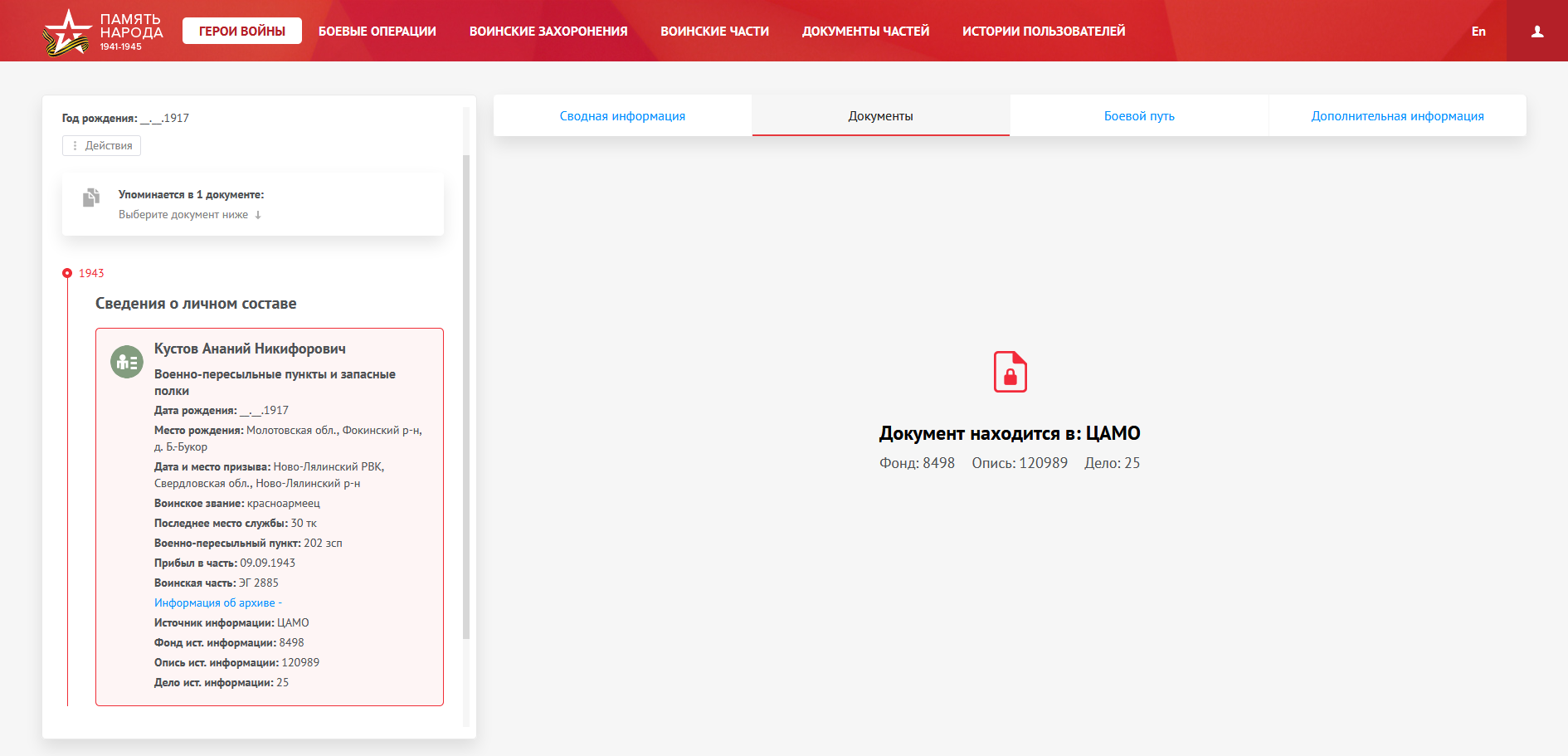The height and width of the screenshot is (756, 1568).
Task: Click the documents icon beside 'Упоминается в 1 документе'
Action: [91, 198]
